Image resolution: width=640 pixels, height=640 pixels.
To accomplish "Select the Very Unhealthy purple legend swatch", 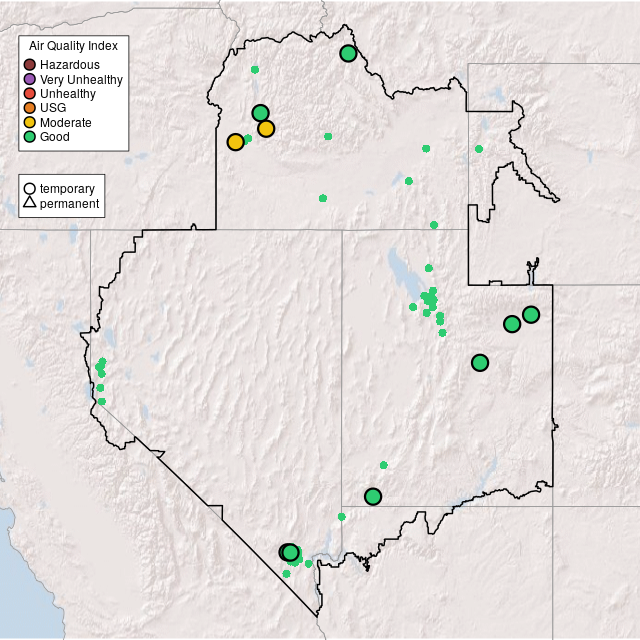I will pos(30,79).
